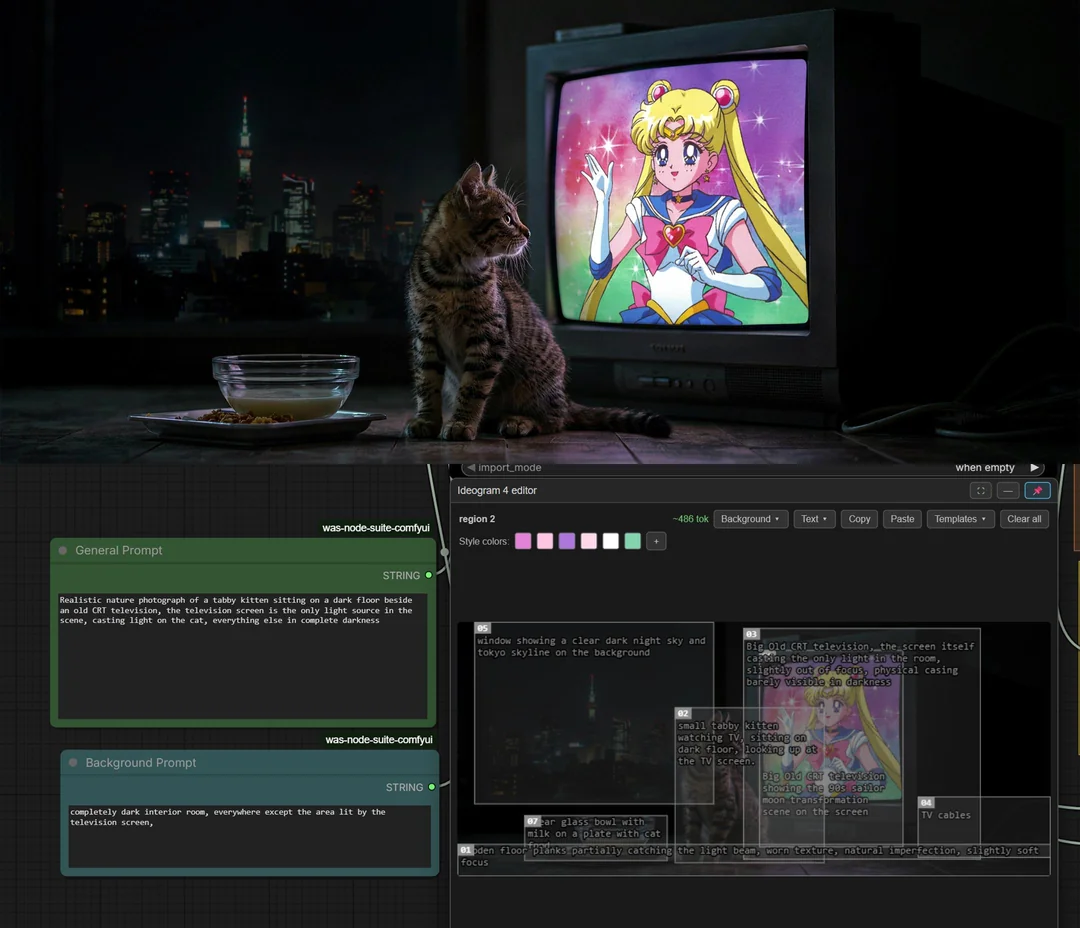1080x928 pixels.
Task: Select the 90s sailor moon screen region text
Action: coord(823,794)
